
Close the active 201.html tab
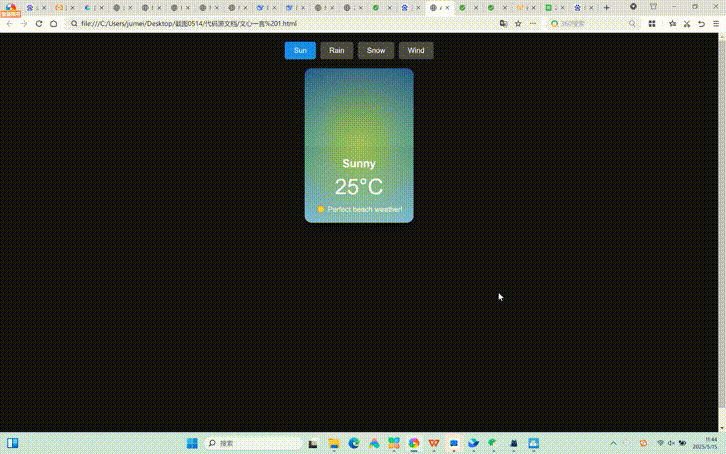click(x=447, y=7)
